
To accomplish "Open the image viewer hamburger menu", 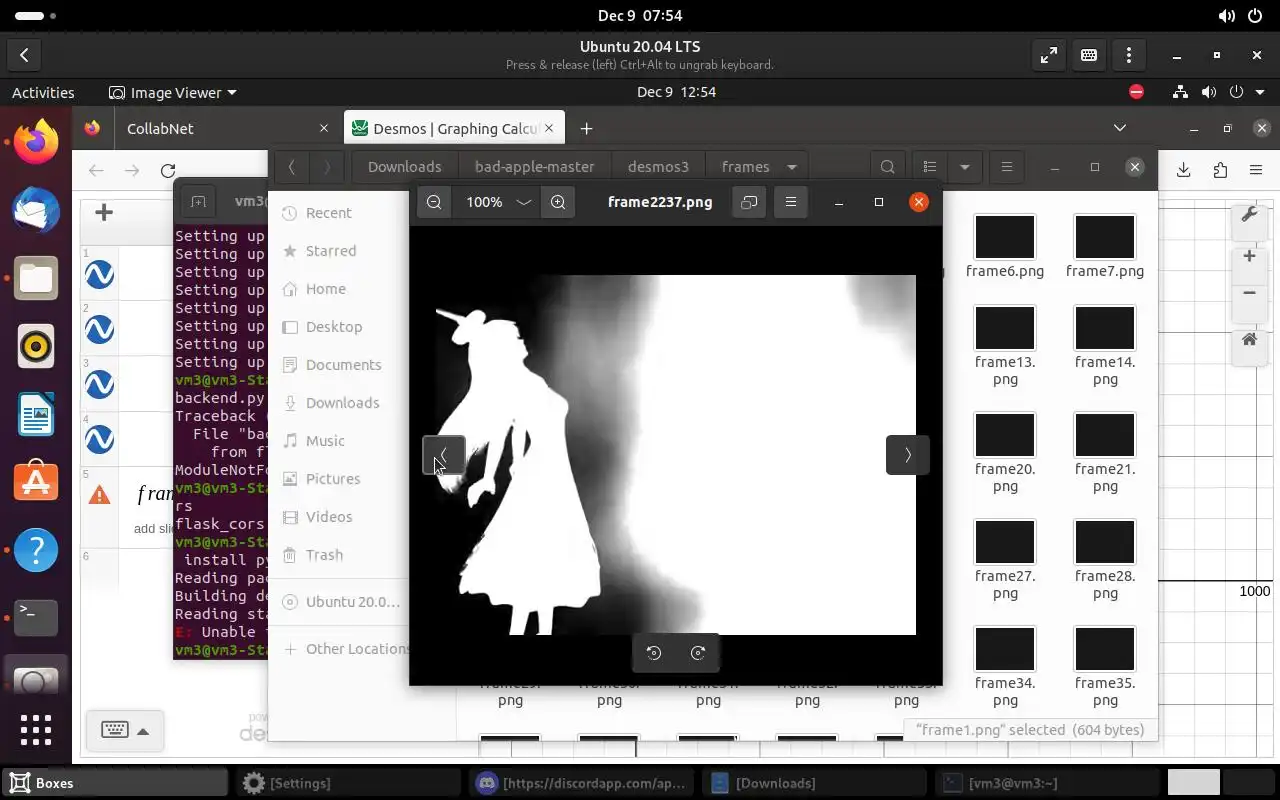I will coord(790,202).
